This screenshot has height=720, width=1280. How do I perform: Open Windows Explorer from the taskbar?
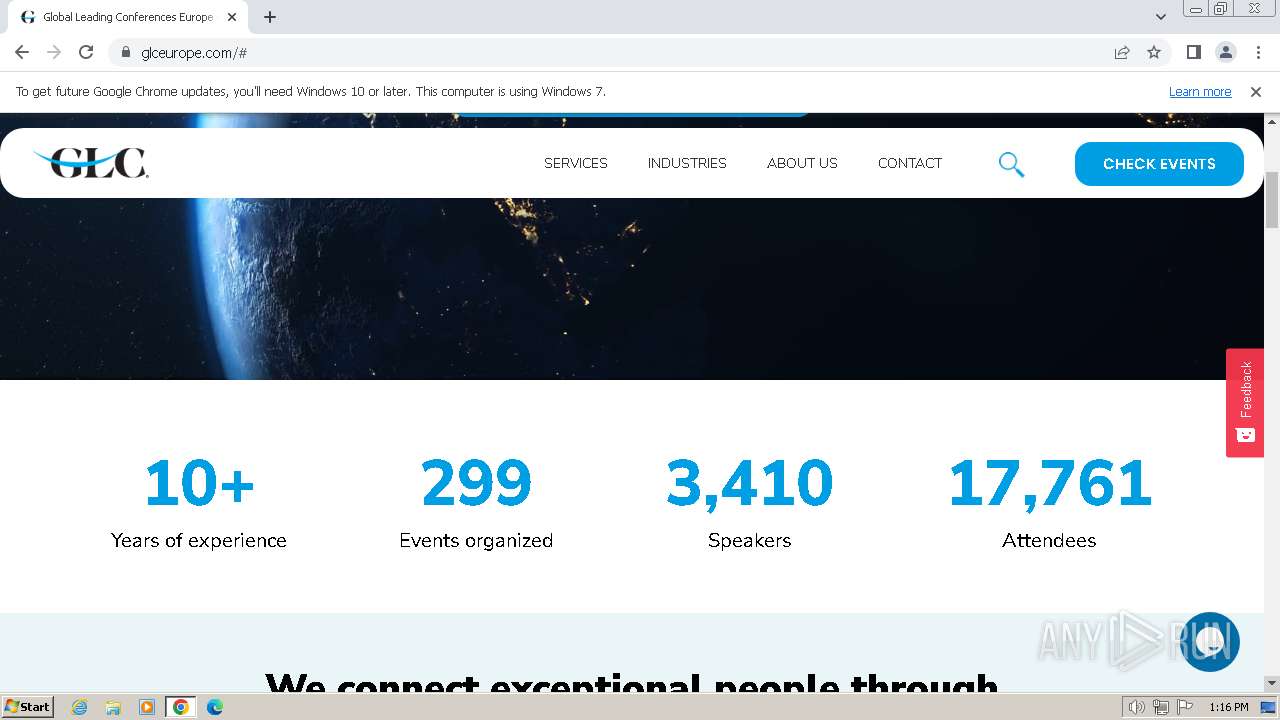[113, 707]
